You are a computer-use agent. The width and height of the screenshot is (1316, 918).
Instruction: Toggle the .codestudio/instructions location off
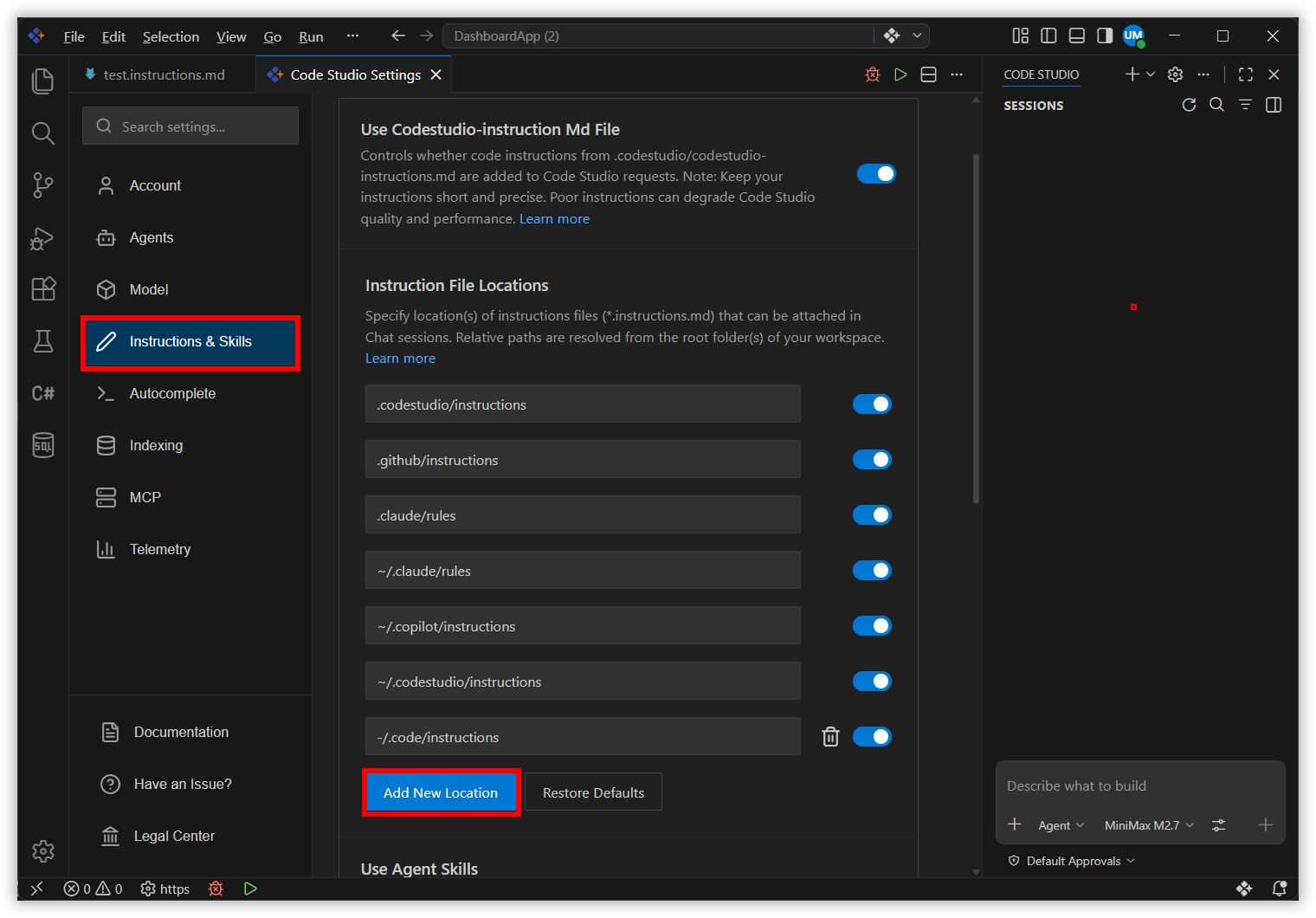point(872,404)
